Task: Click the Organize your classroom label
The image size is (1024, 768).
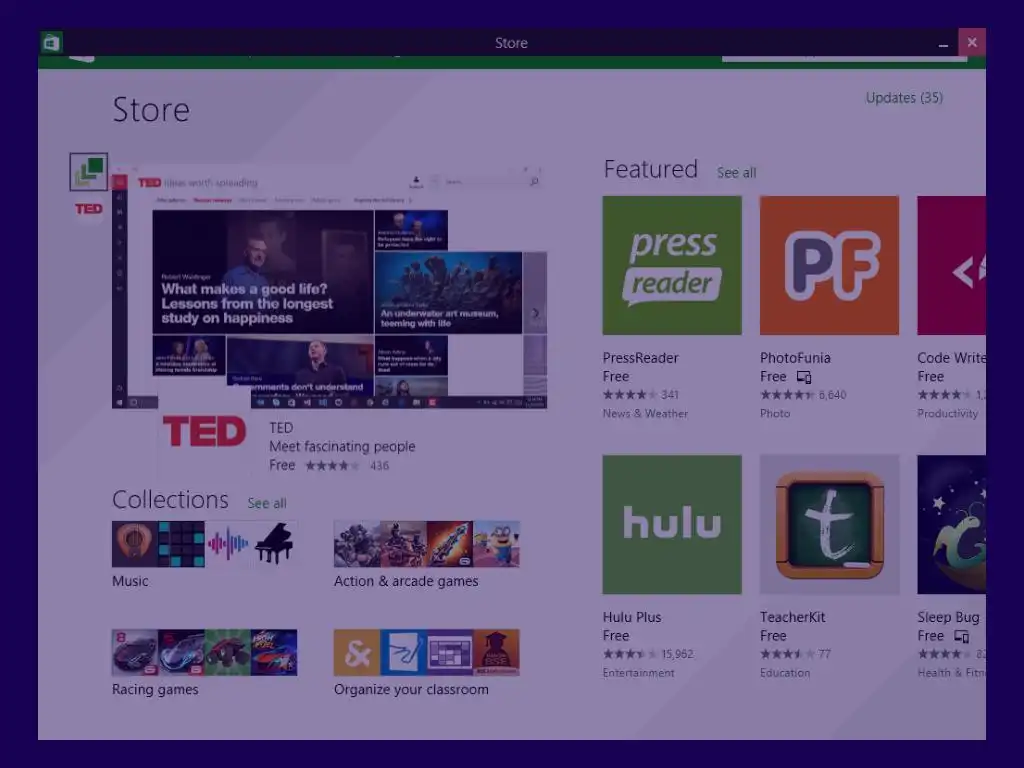Action: (x=411, y=690)
